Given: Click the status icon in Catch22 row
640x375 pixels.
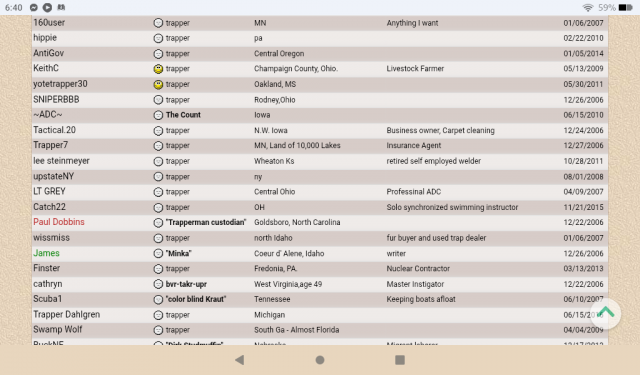Looking at the screenshot, I should pos(158,207).
